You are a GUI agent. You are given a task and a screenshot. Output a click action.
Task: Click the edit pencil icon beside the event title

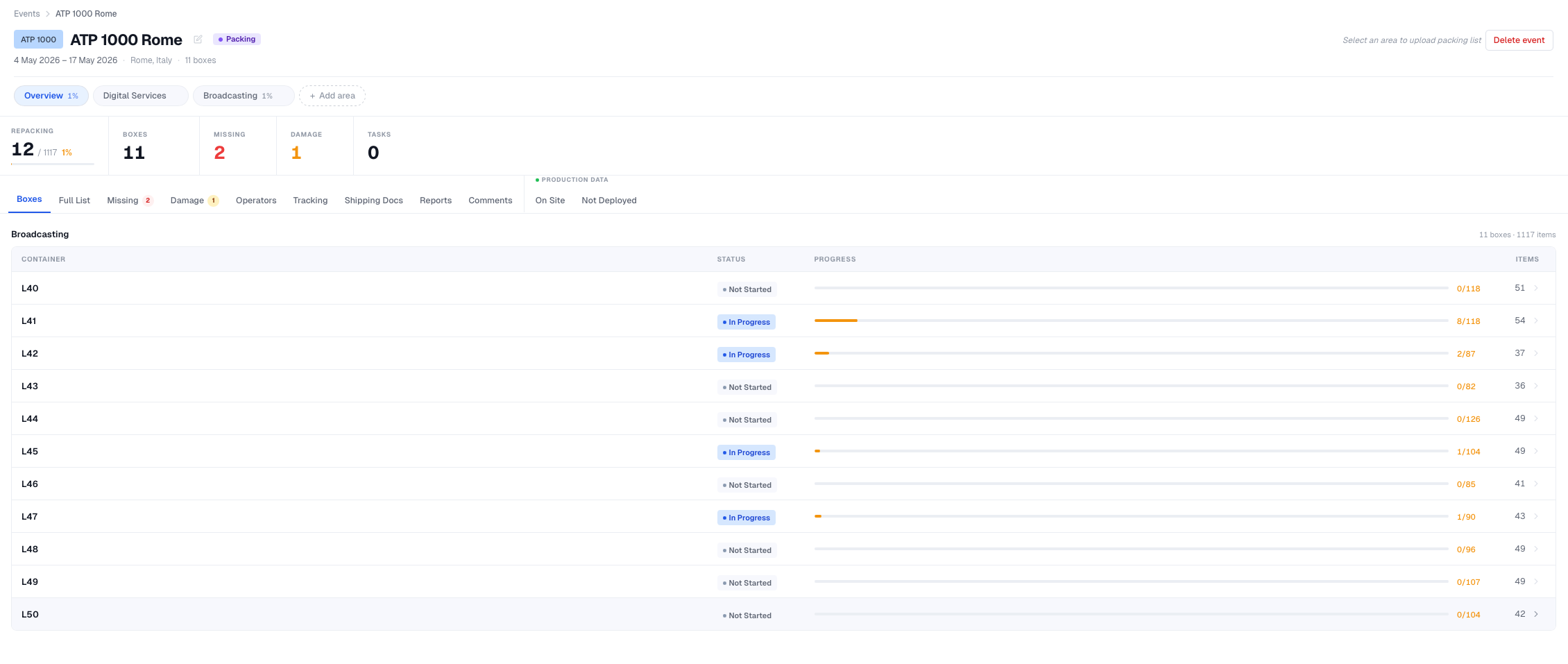click(x=198, y=40)
